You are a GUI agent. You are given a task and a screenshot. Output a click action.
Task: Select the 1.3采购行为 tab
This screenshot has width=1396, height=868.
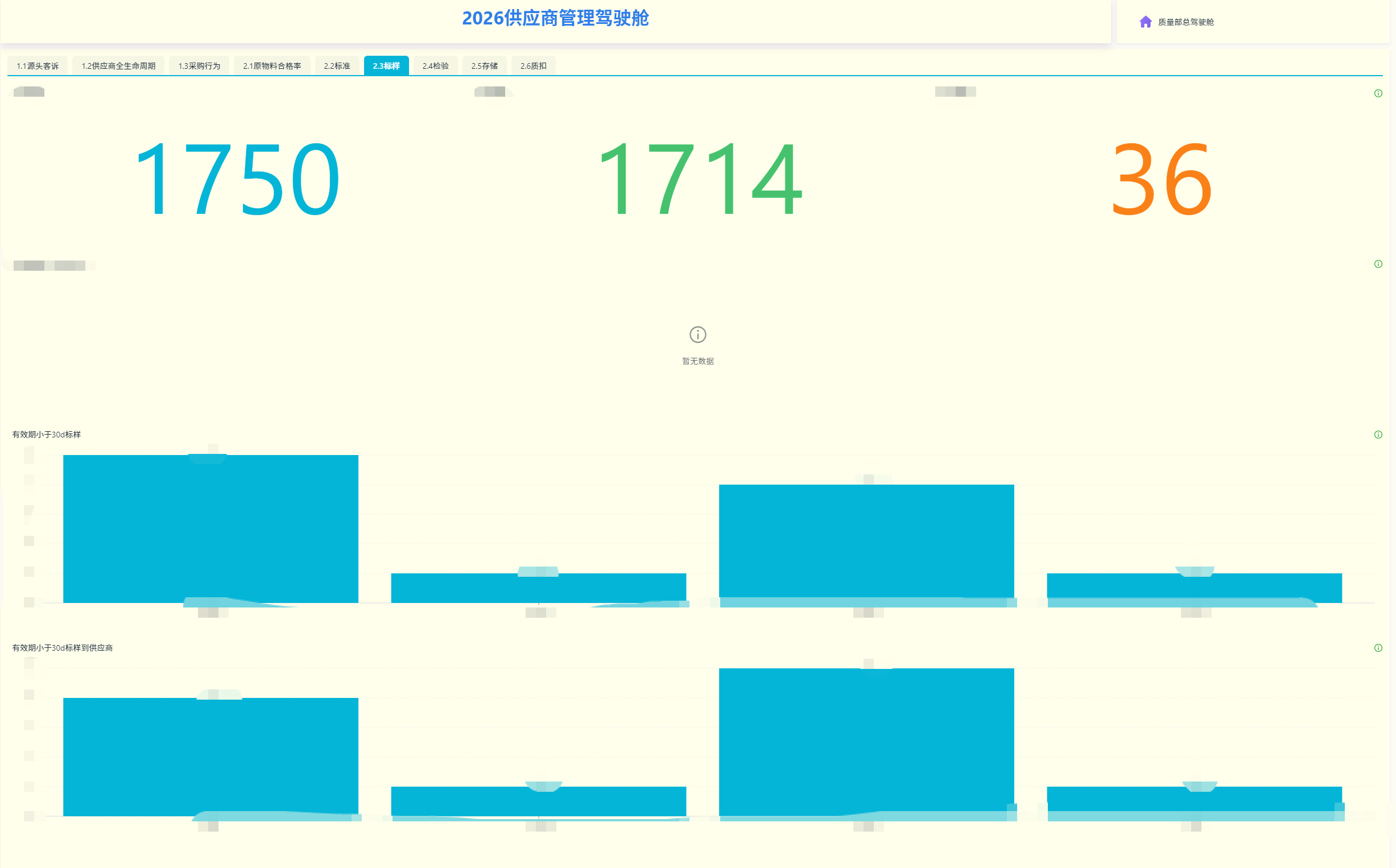[199, 66]
